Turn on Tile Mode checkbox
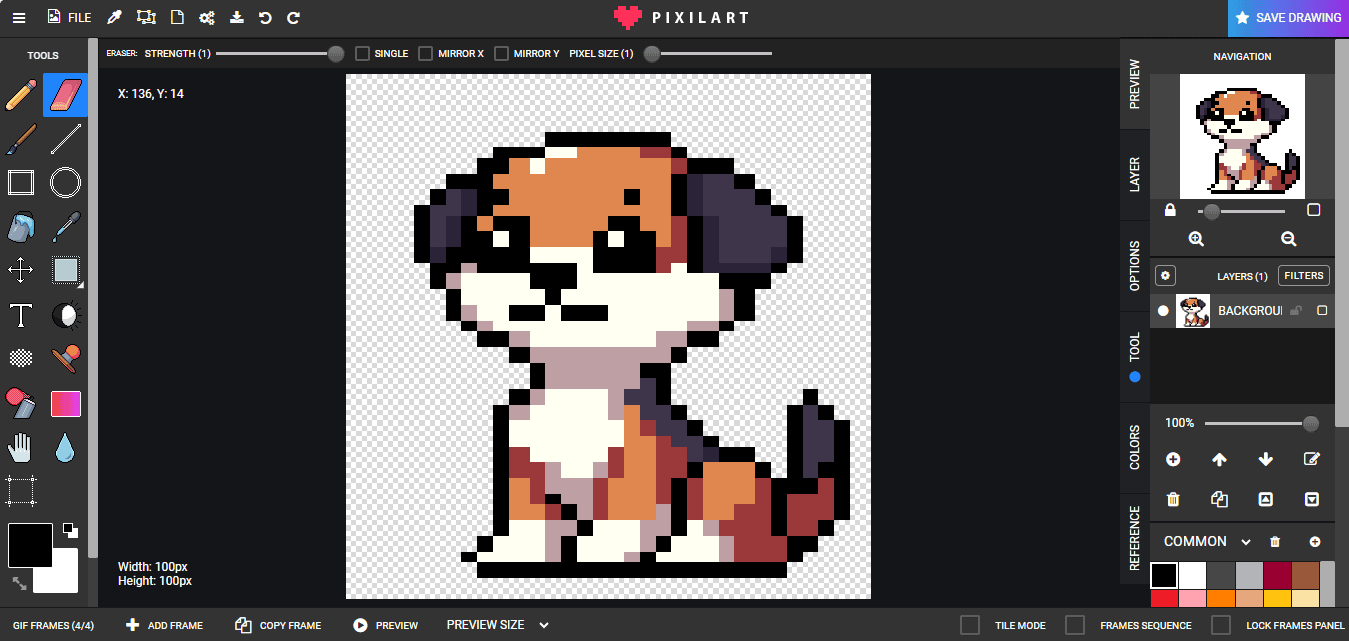 pos(970,625)
